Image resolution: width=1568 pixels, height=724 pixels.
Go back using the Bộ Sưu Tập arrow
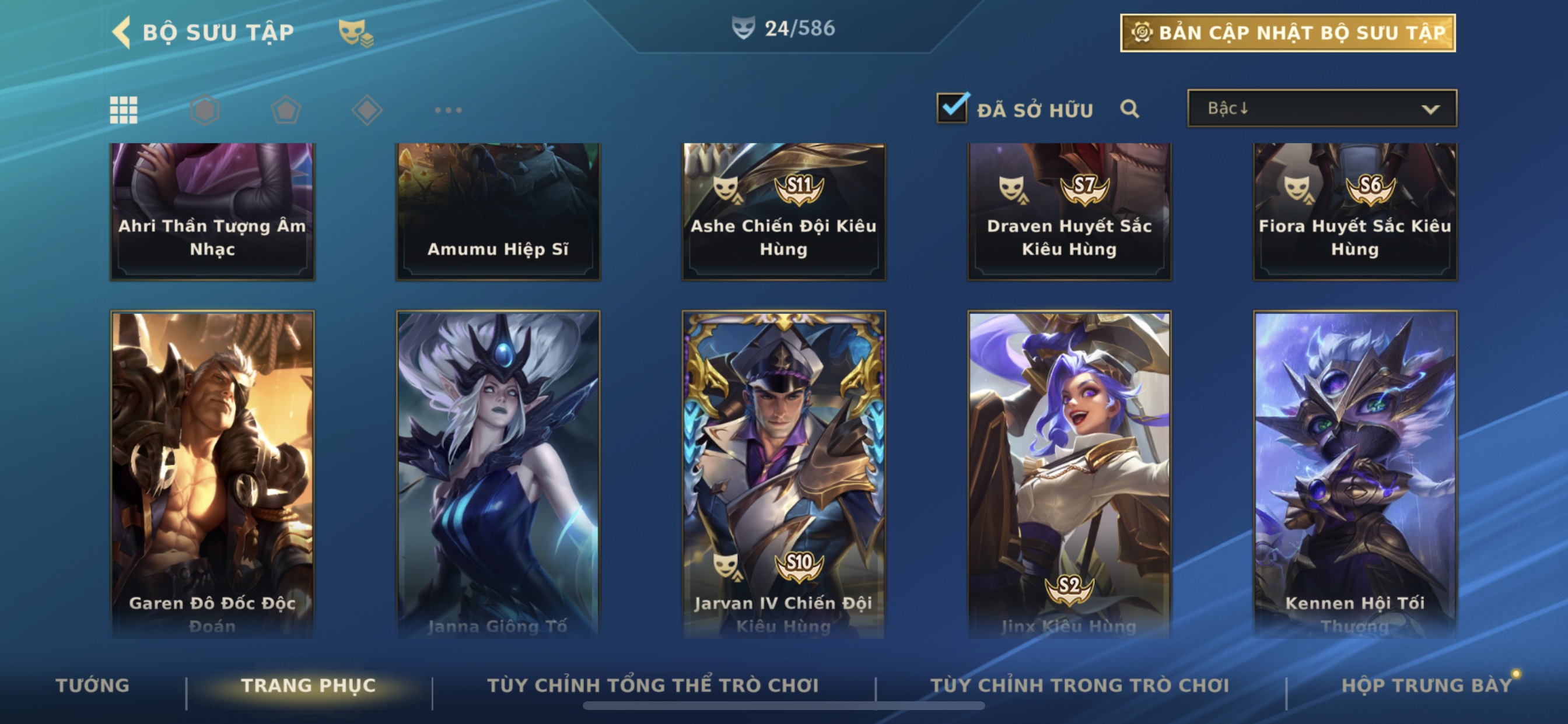(x=121, y=32)
